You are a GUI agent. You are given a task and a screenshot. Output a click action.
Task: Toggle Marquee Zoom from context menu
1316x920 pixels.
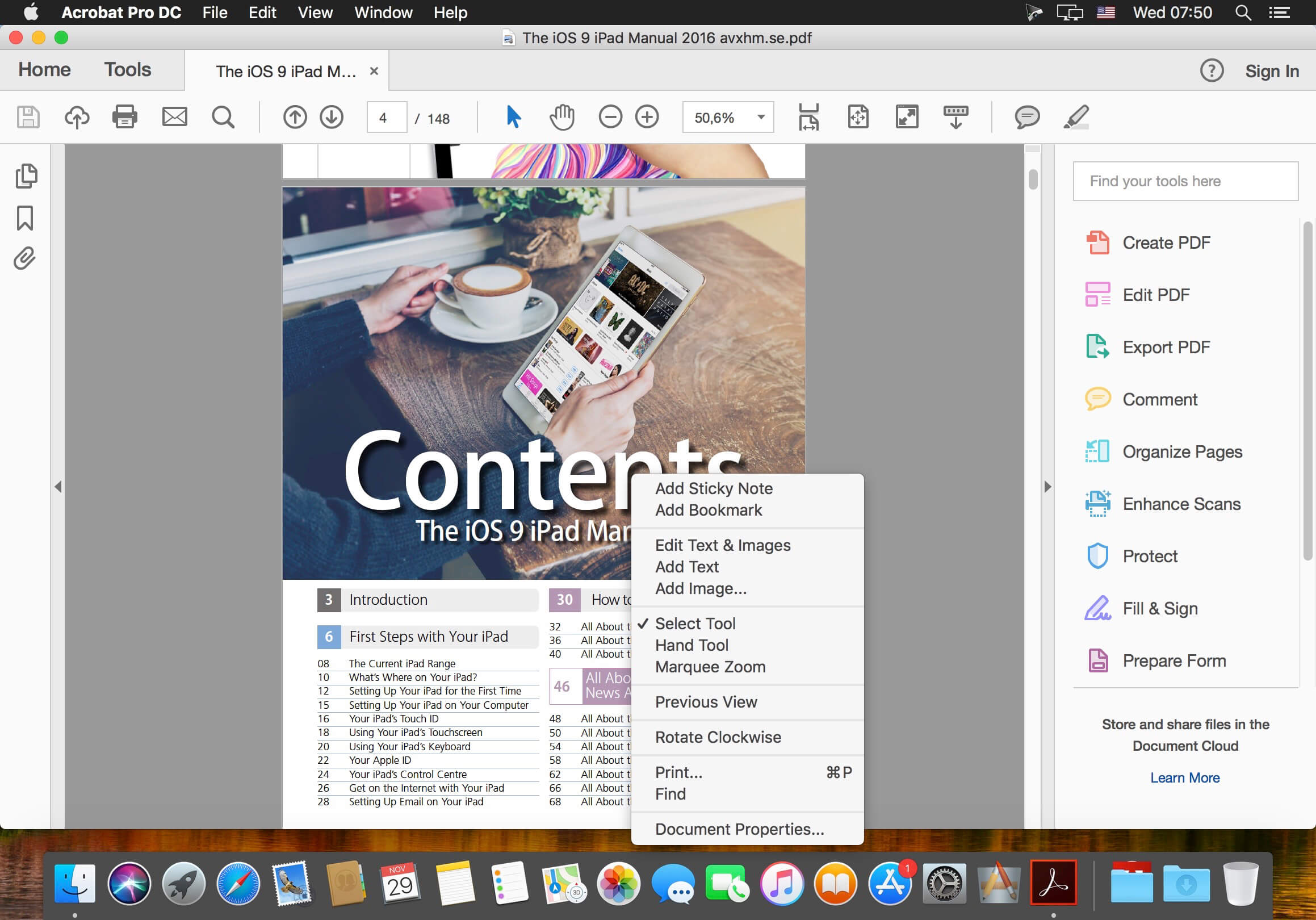click(710, 666)
